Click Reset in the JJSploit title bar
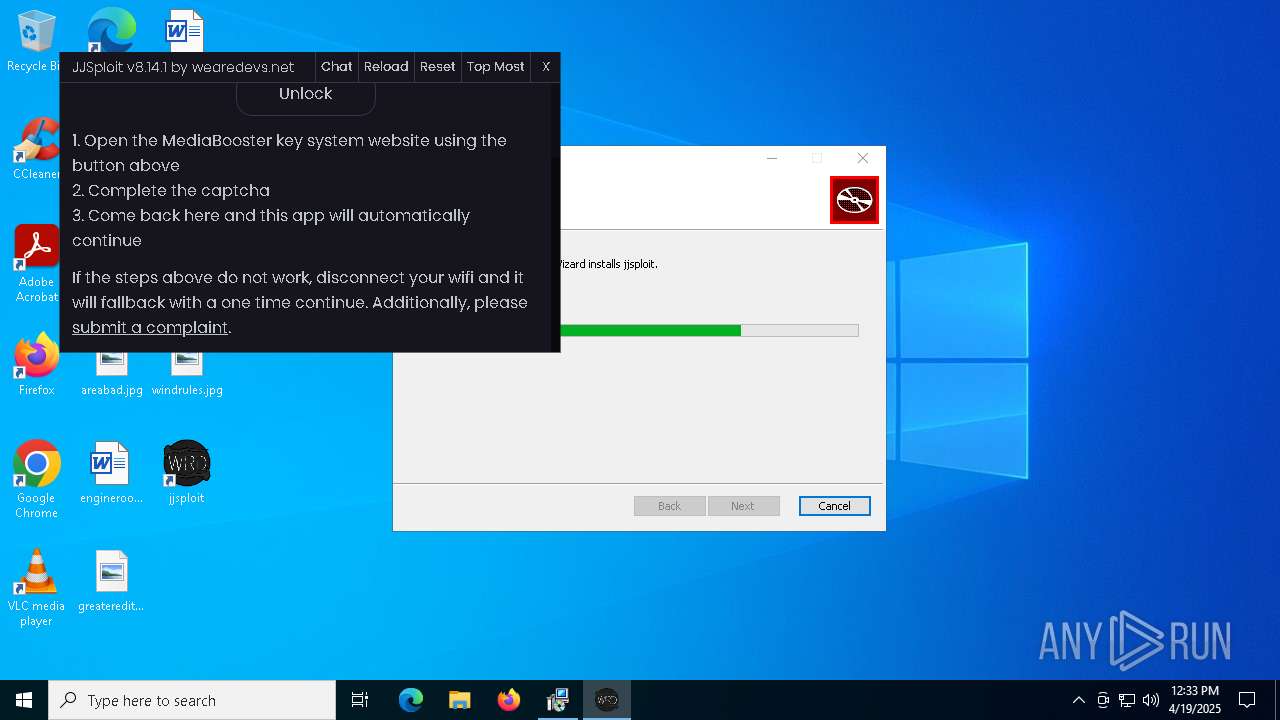The height and width of the screenshot is (720, 1280). [x=437, y=67]
